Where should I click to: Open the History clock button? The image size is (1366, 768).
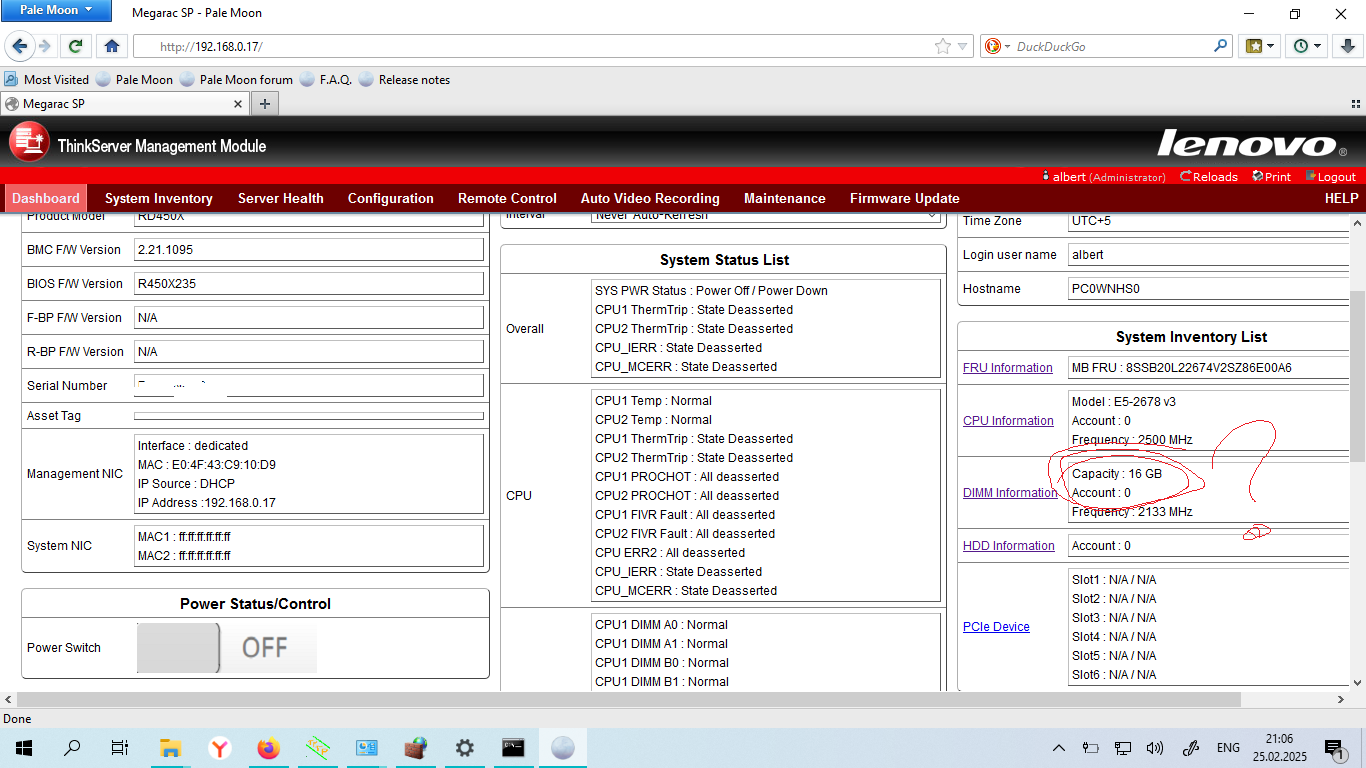[x=1306, y=46]
